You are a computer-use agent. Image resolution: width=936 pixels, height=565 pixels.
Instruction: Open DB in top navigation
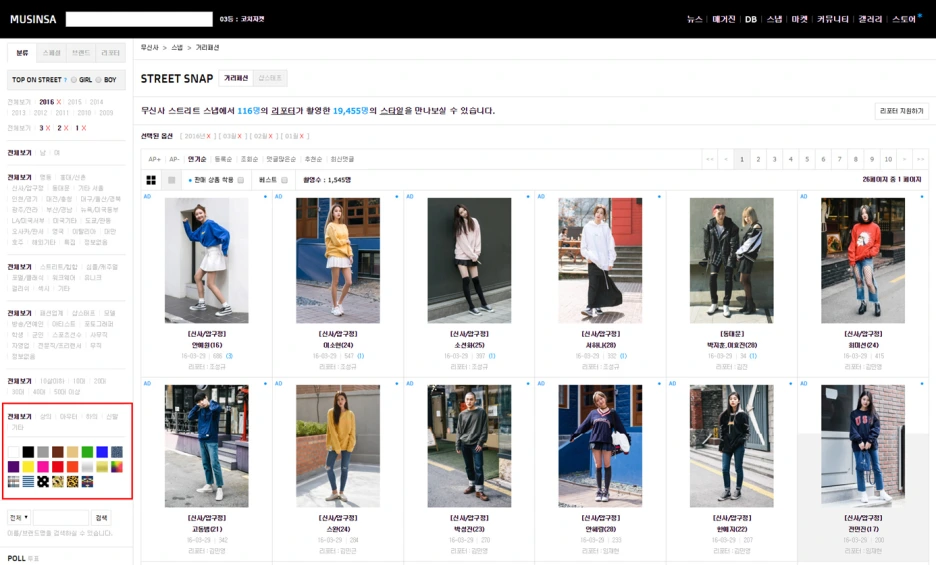click(751, 19)
